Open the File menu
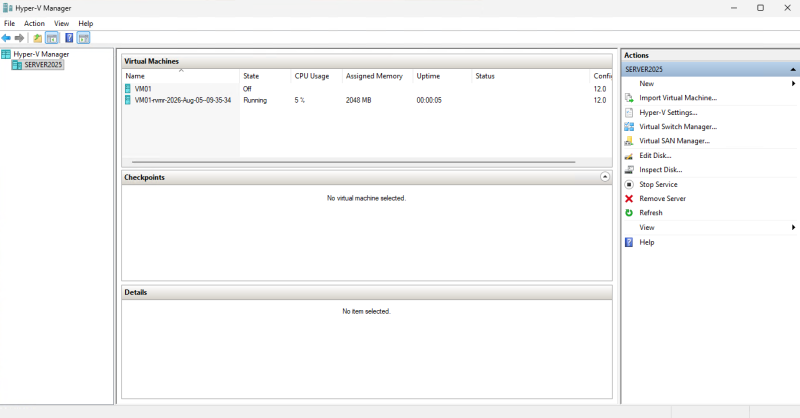This screenshot has height=418, width=800. tap(9, 23)
